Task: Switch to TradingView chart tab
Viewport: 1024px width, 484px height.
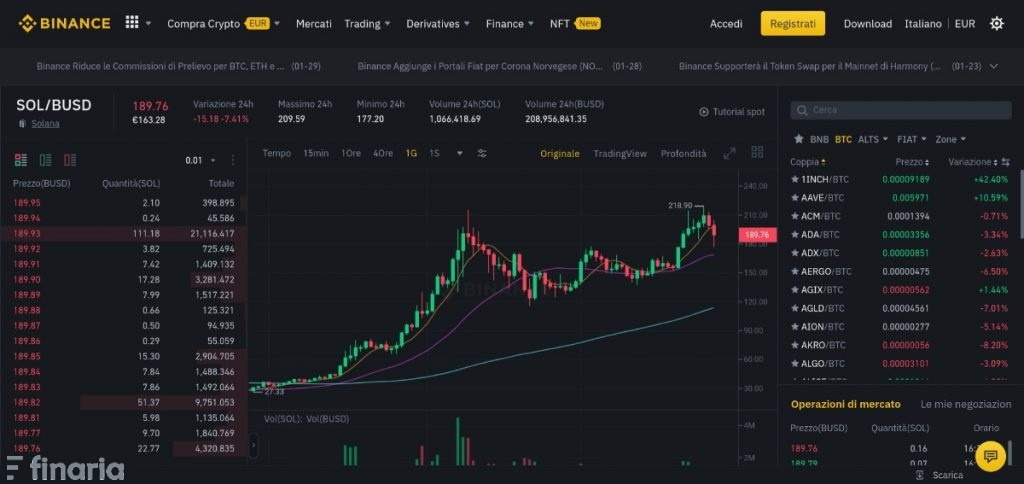Action: pos(620,153)
